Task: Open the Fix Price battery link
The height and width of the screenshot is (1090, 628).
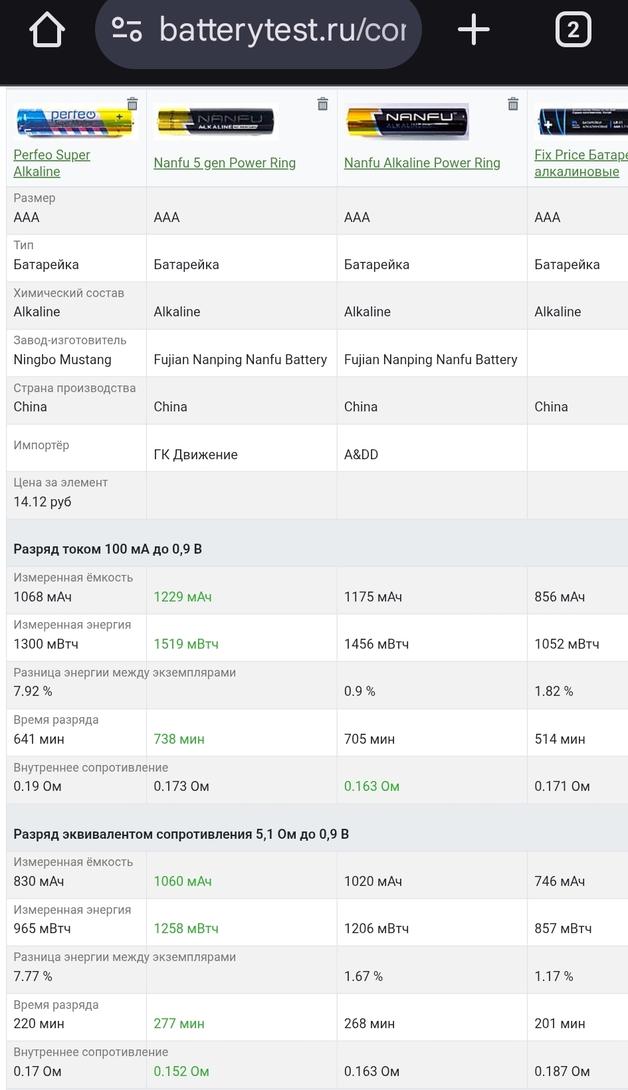Action: tap(580, 163)
